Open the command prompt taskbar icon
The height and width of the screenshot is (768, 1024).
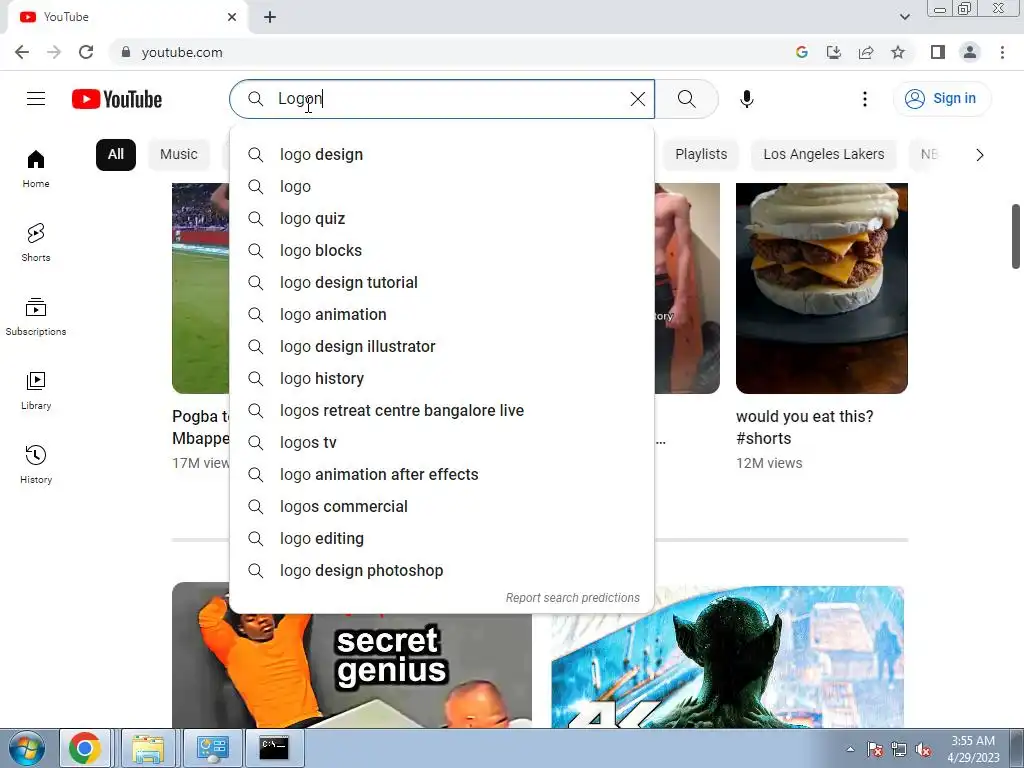[x=274, y=748]
